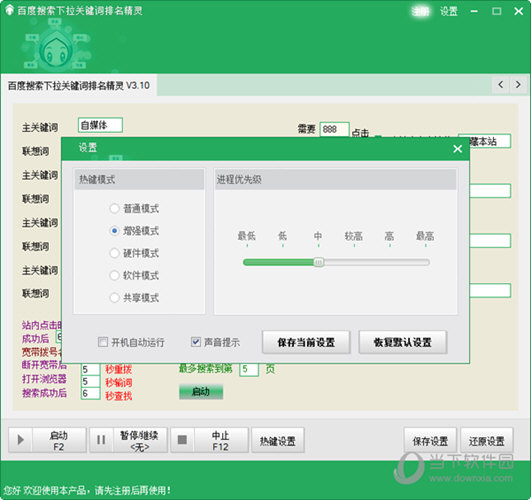Click the green 启动 button

pos(201,392)
